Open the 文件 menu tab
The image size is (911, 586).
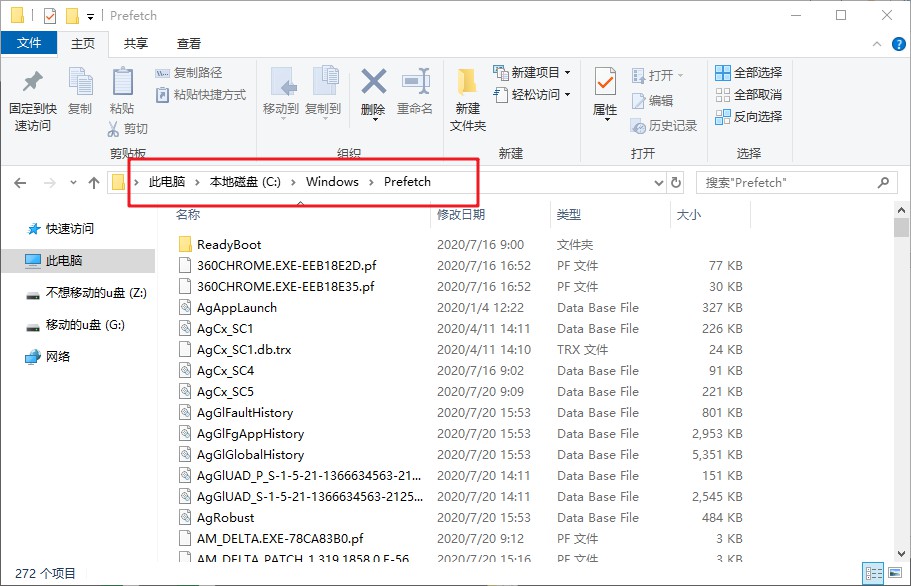(29, 43)
